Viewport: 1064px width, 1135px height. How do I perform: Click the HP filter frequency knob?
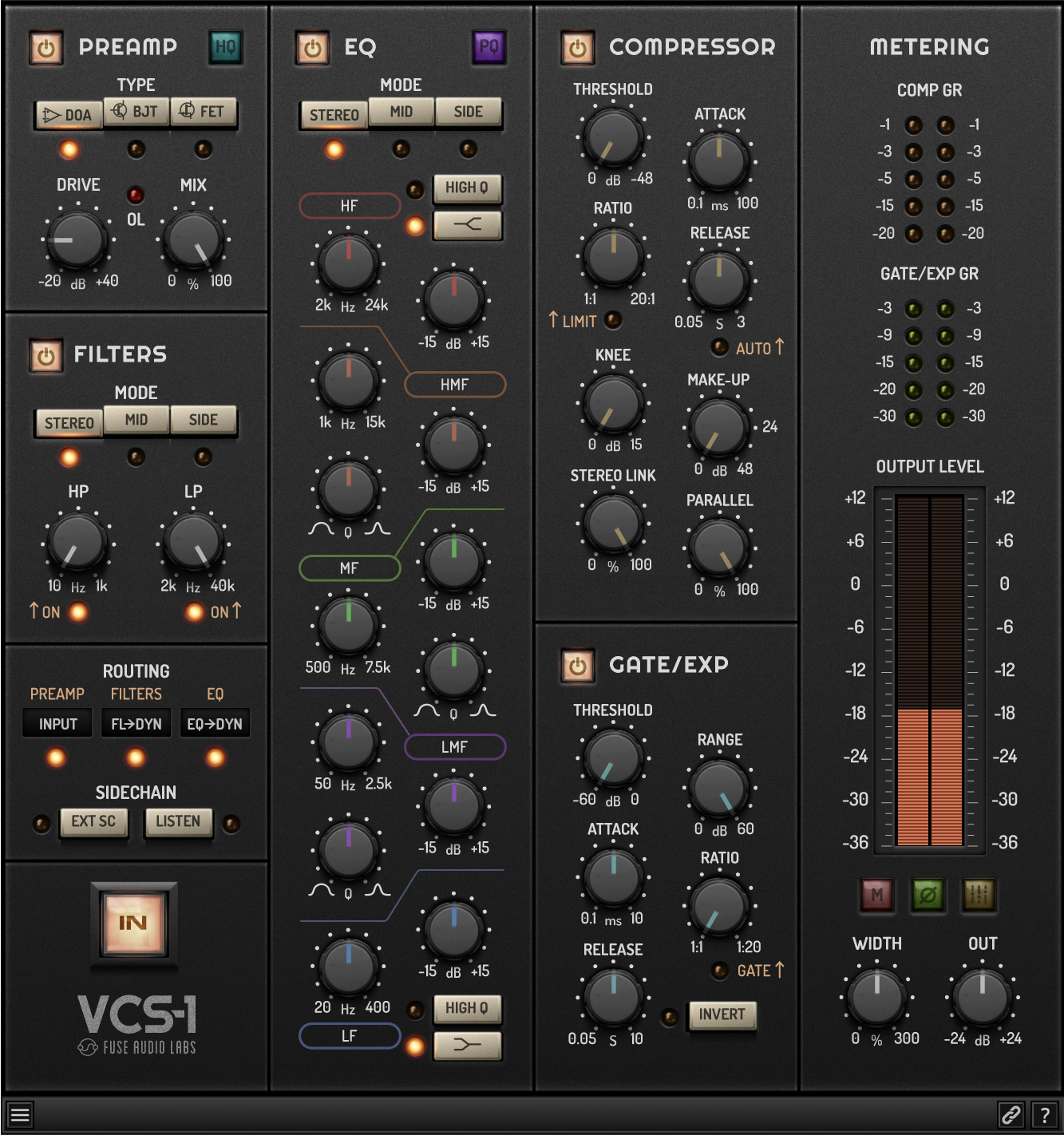pyautogui.click(x=77, y=543)
